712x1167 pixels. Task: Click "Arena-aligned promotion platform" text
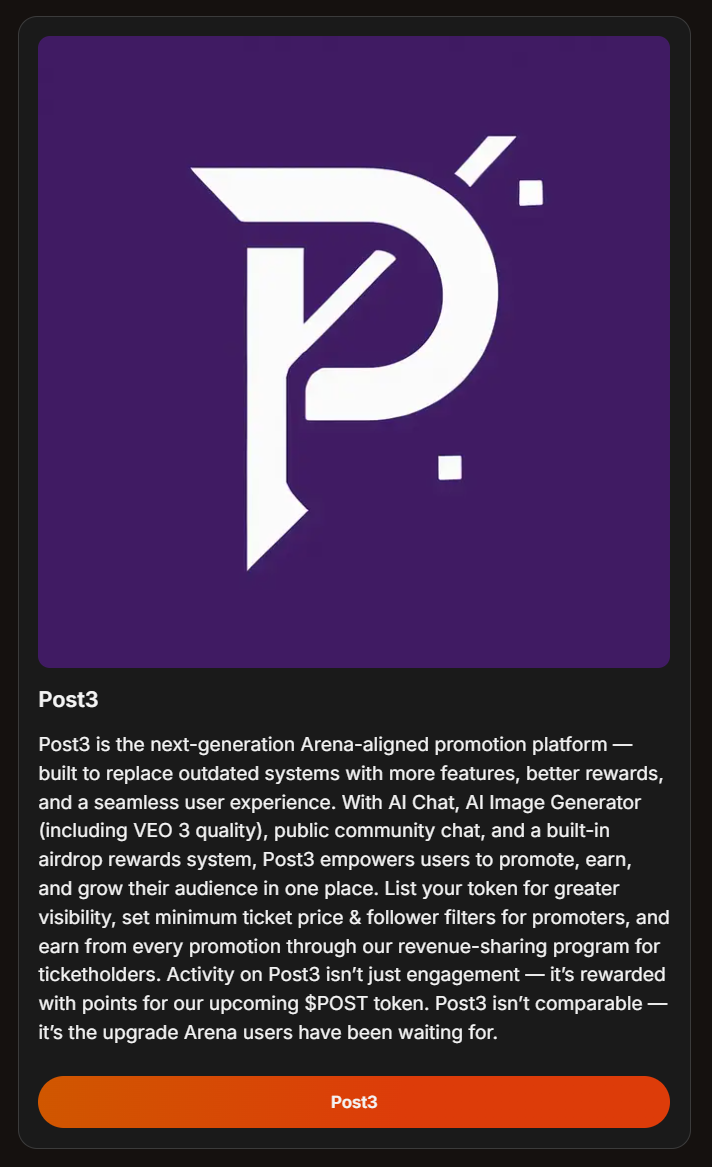[453, 744]
